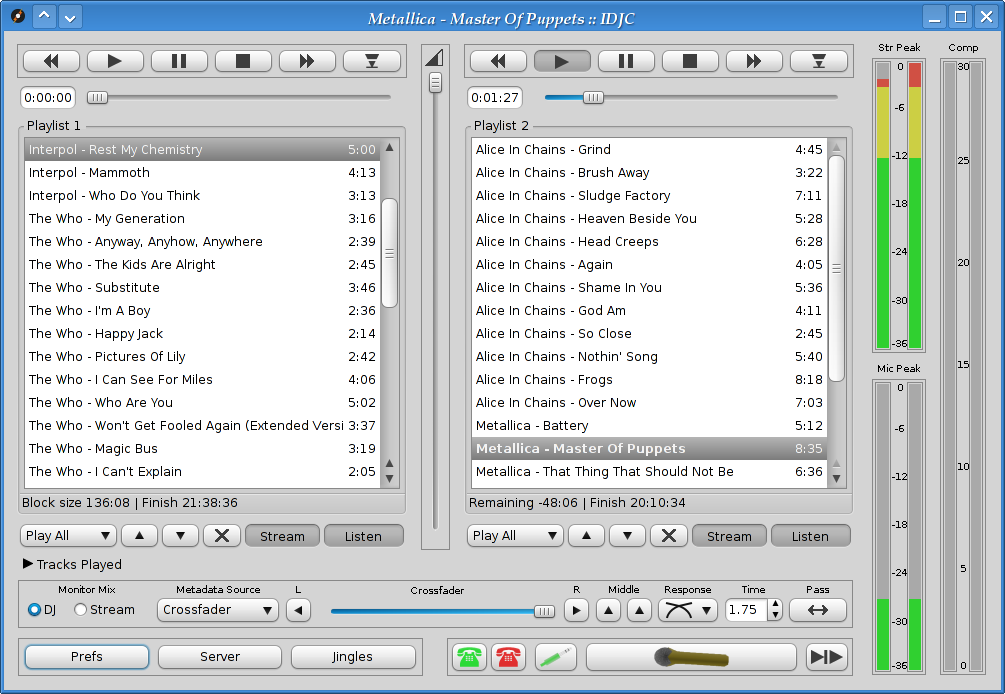The width and height of the screenshot is (1005, 694).
Task: Click the advance crossfade arrow button
Action: (827, 657)
